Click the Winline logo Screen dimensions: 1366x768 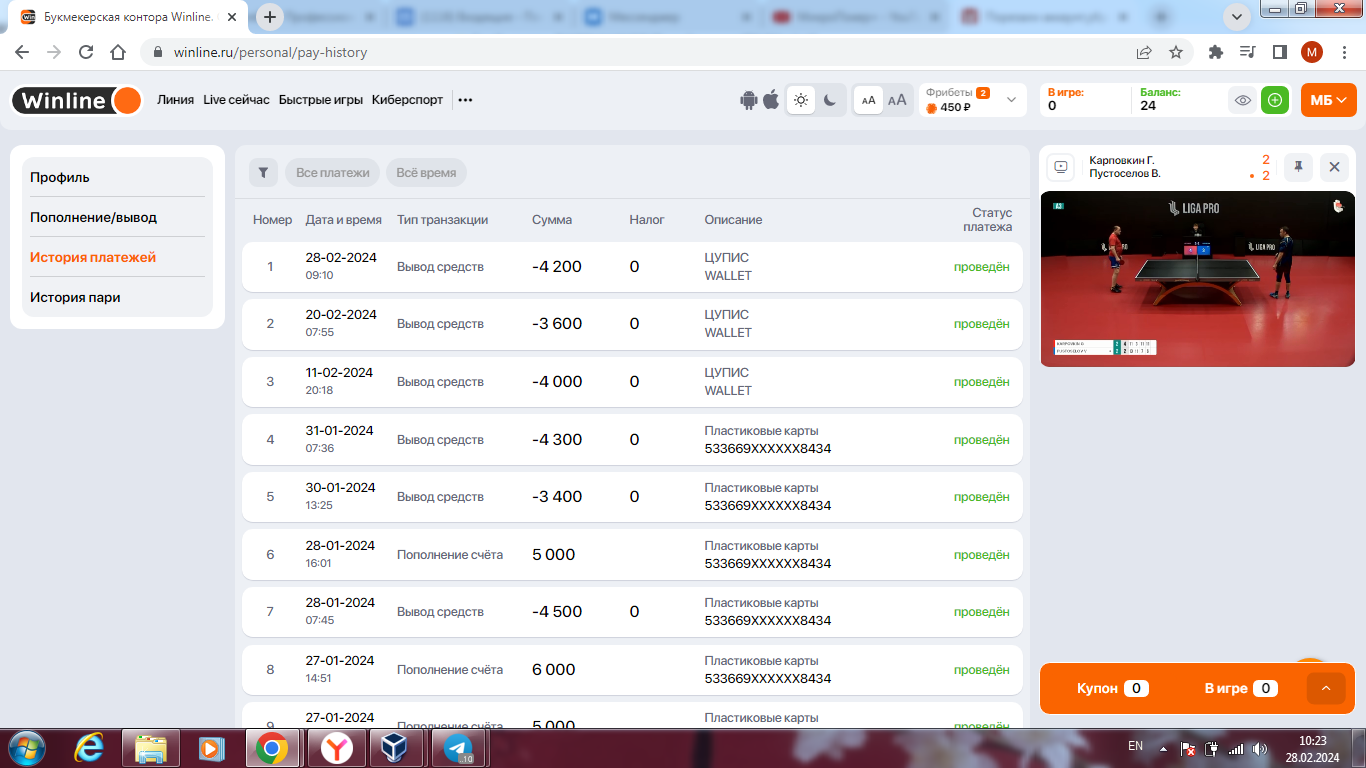pyautogui.click(x=77, y=100)
